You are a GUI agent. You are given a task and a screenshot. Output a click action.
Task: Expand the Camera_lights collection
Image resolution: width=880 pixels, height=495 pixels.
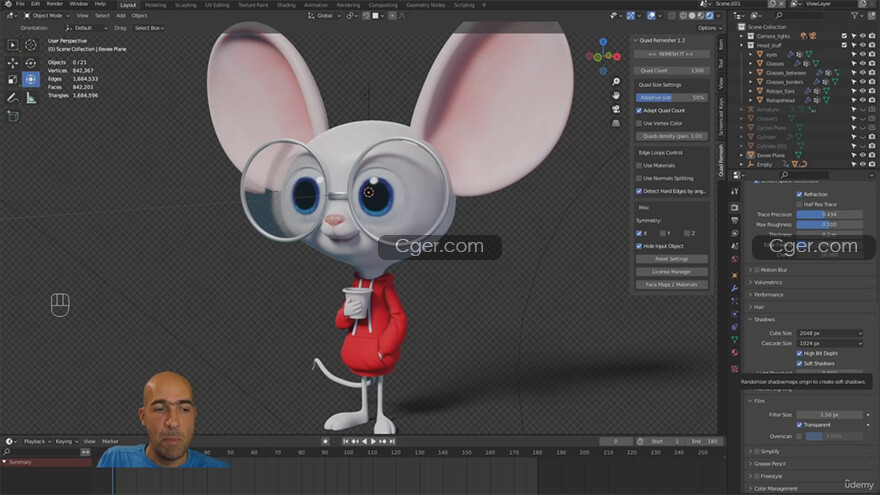pos(741,36)
